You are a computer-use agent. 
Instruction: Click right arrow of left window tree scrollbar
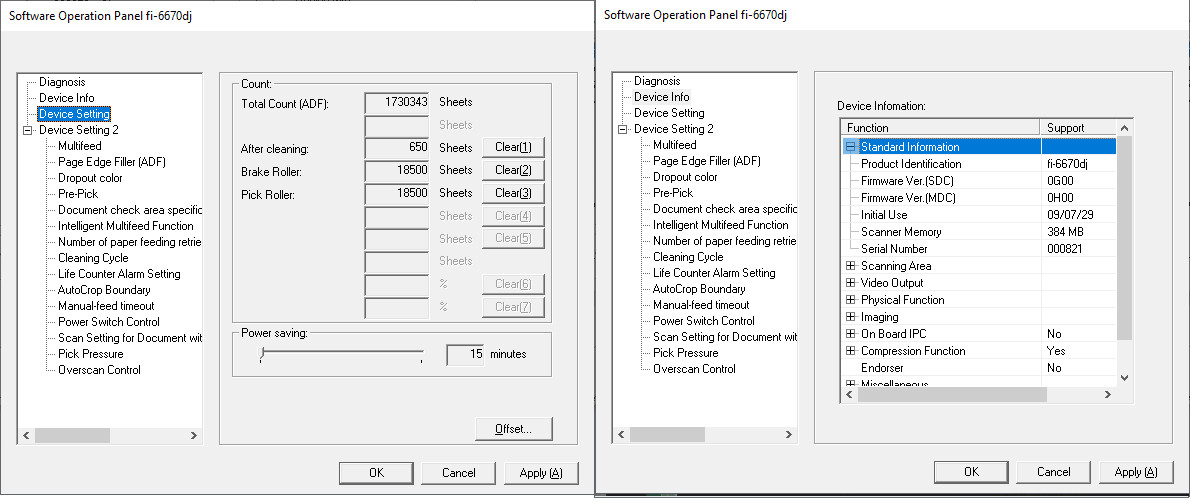193,436
